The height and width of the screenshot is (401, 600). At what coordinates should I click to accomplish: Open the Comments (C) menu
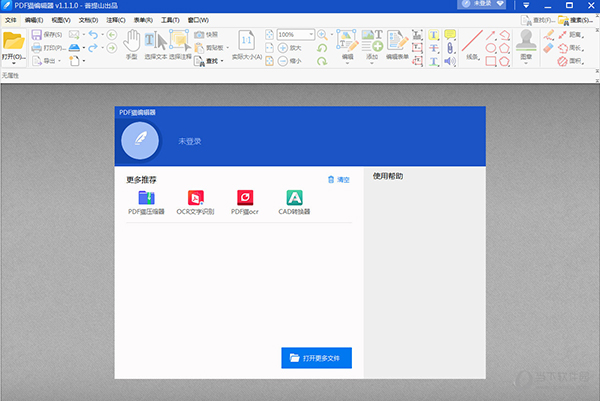(116, 20)
